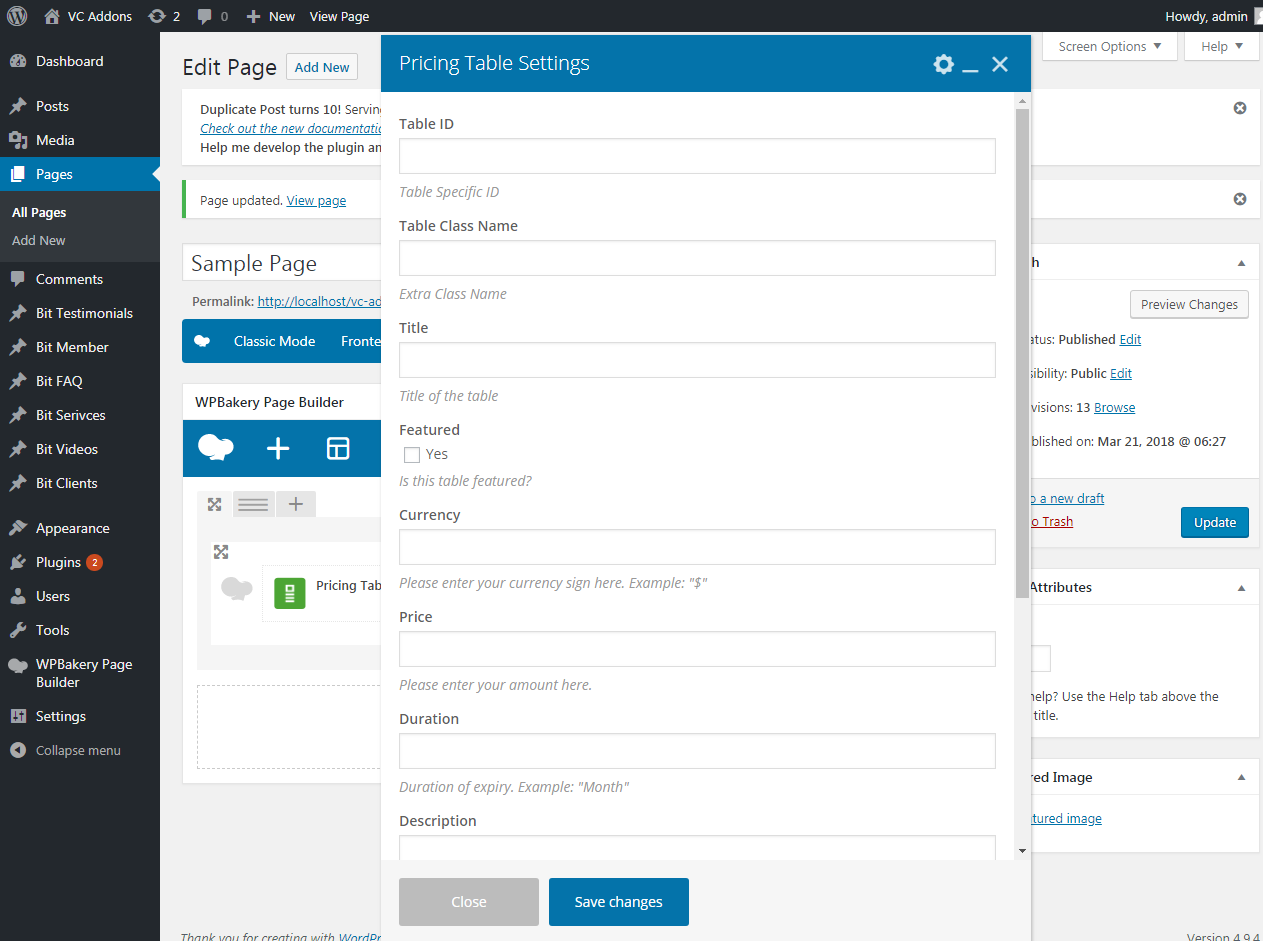Click the Table ID input field
This screenshot has width=1263, height=941.
[697, 156]
